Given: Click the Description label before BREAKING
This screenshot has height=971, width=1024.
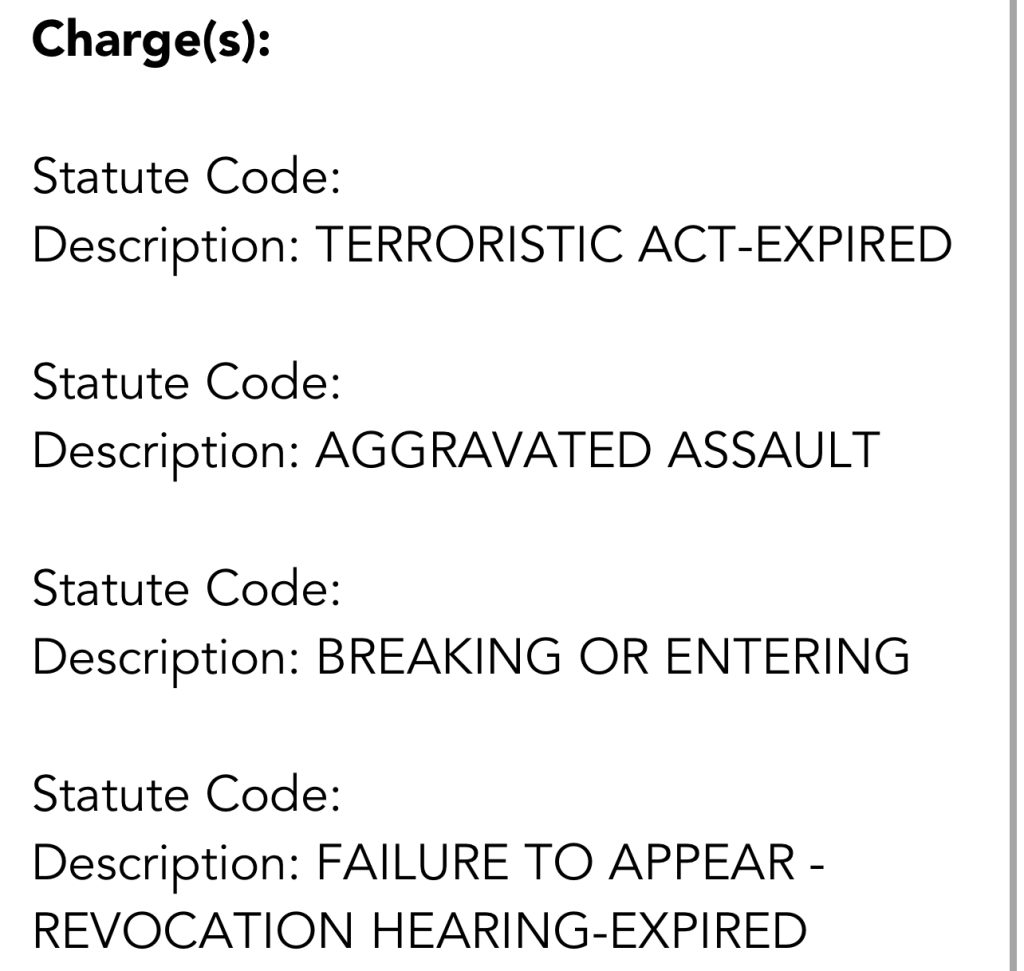Looking at the screenshot, I should [166, 658].
